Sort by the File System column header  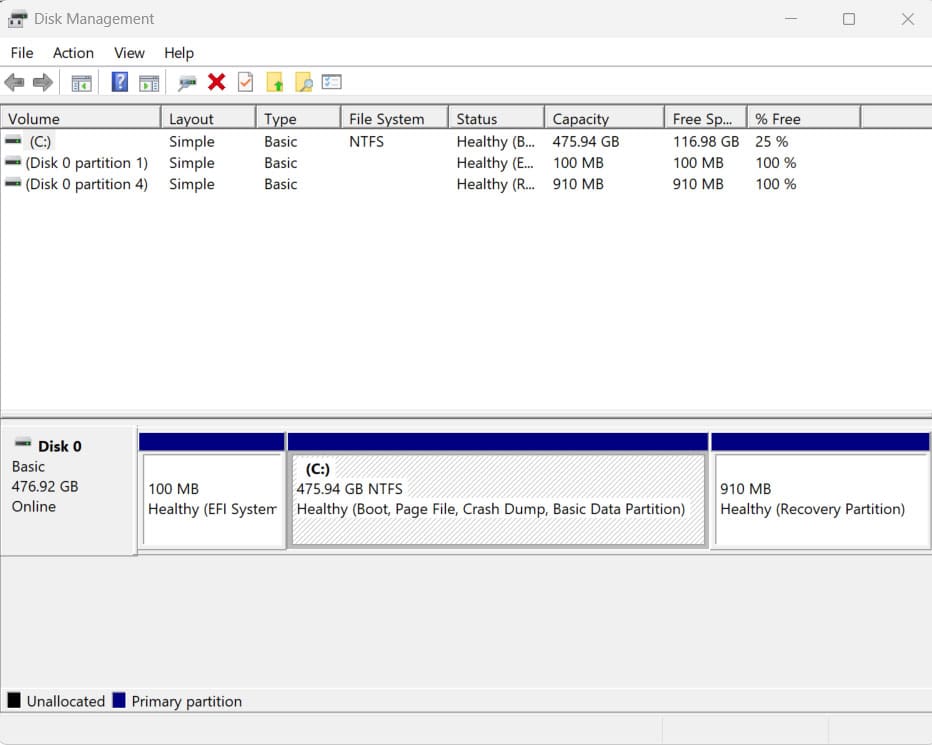click(395, 119)
